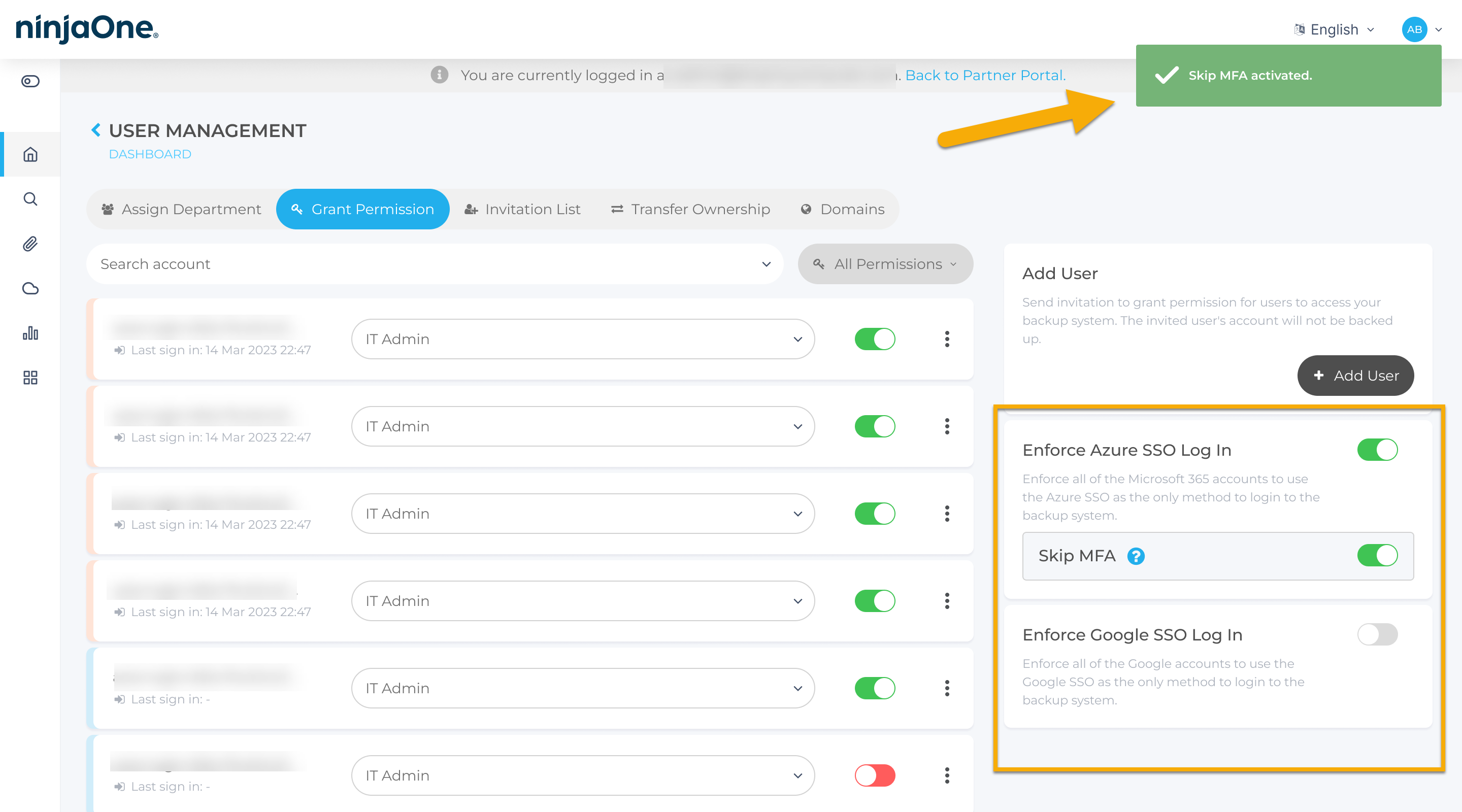Open the grid apps sidebar icon
This screenshot has height=812, width=1462.
pos(30,378)
